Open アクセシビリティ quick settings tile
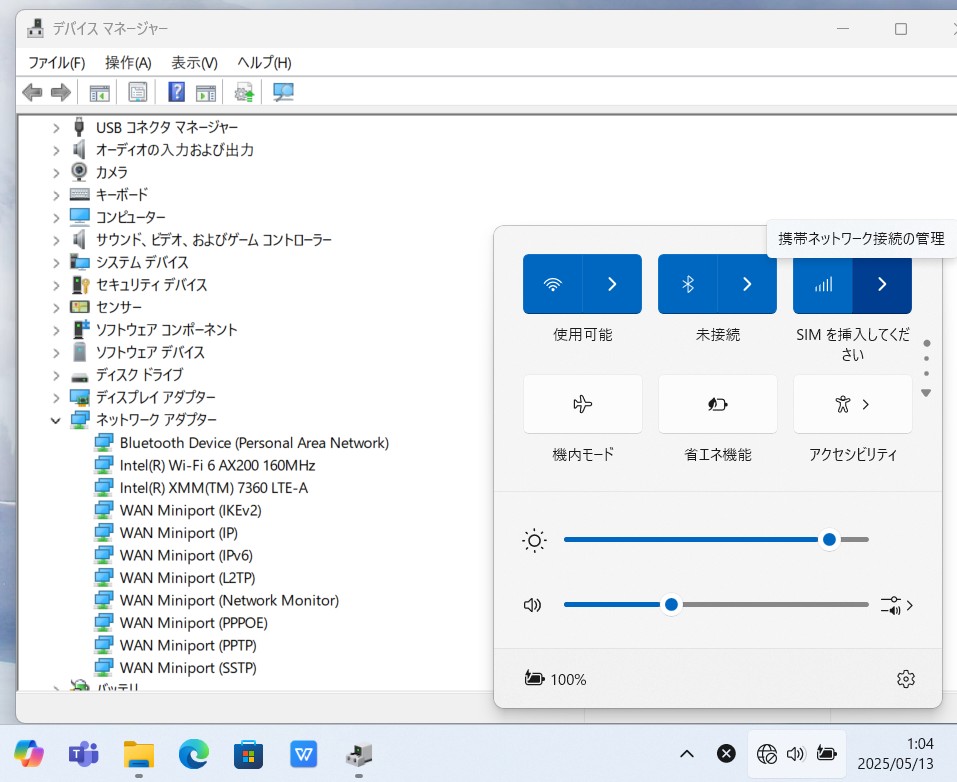The height and width of the screenshot is (782, 957). 853,404
